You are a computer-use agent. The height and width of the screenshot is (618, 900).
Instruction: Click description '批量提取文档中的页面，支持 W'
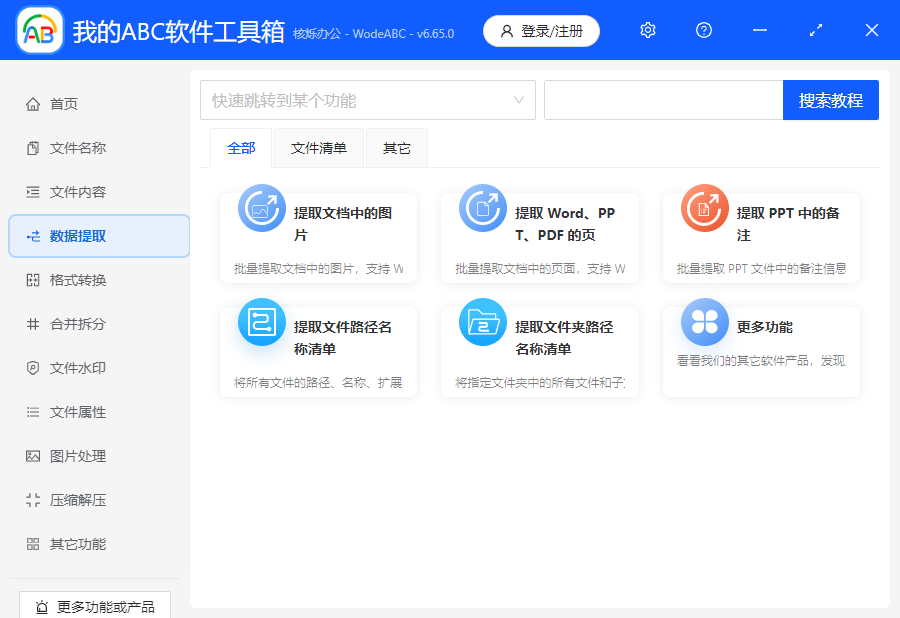540,269
